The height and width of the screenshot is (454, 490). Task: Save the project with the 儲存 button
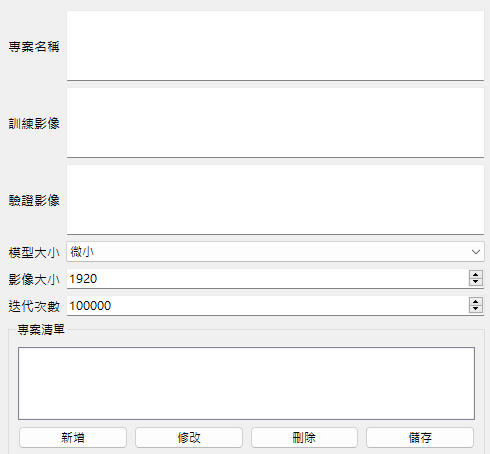click(420, 437)
